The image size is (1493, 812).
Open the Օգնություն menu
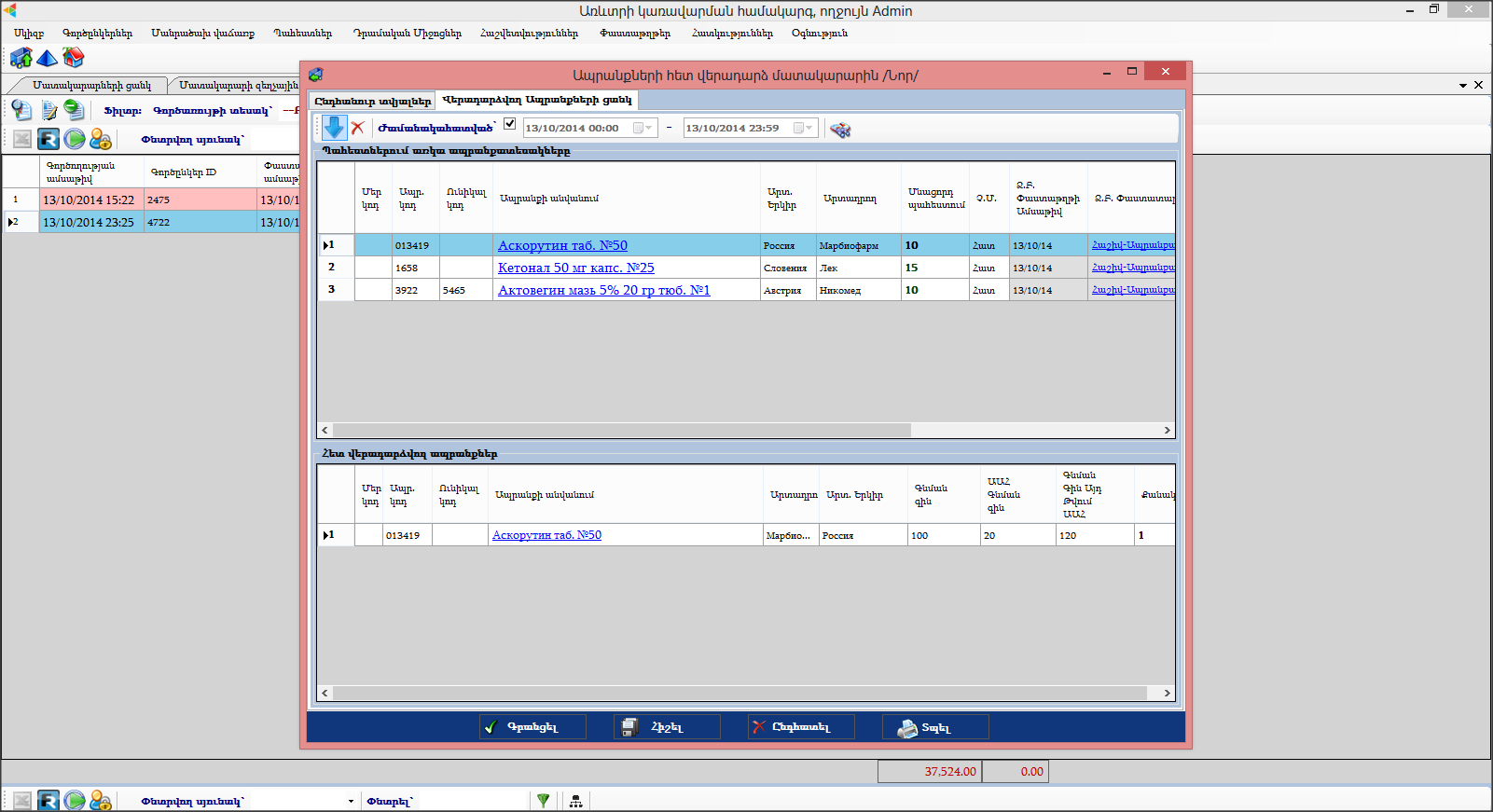pyautogui.click(x=820, y=33)
